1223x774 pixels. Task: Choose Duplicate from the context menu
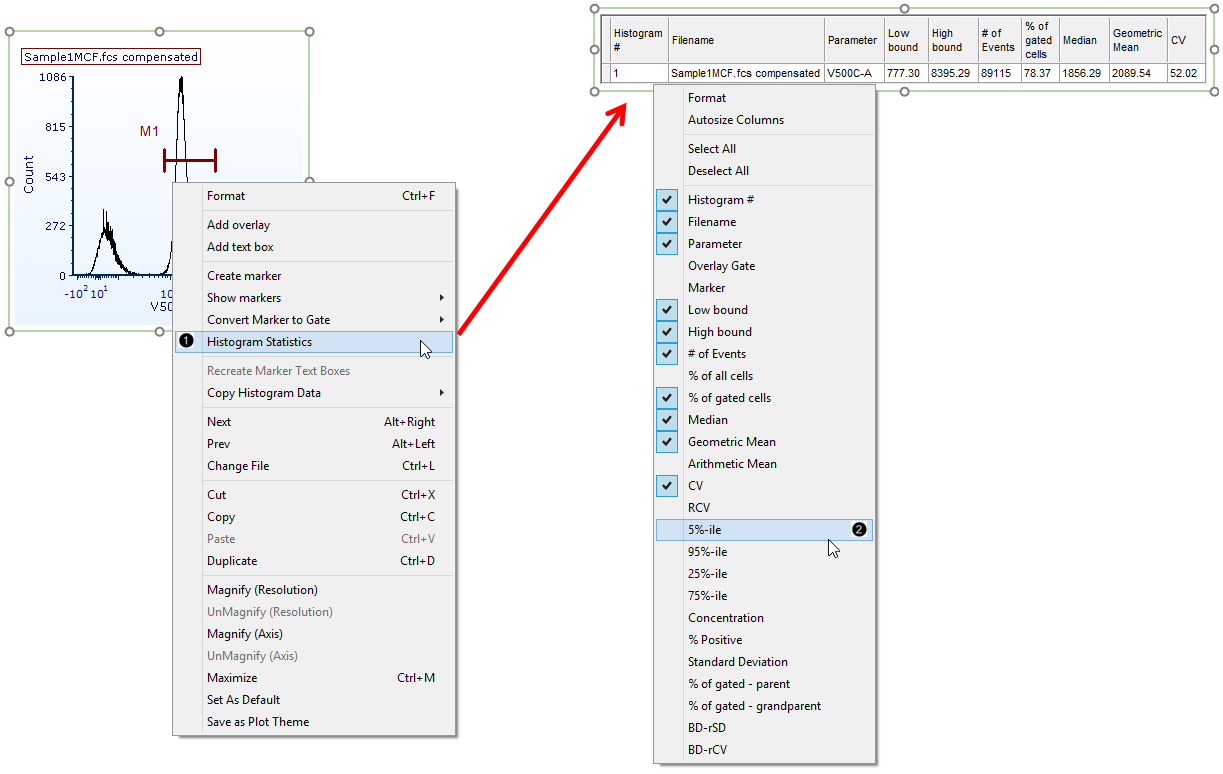pyautogui.click(x=232, y=561)
